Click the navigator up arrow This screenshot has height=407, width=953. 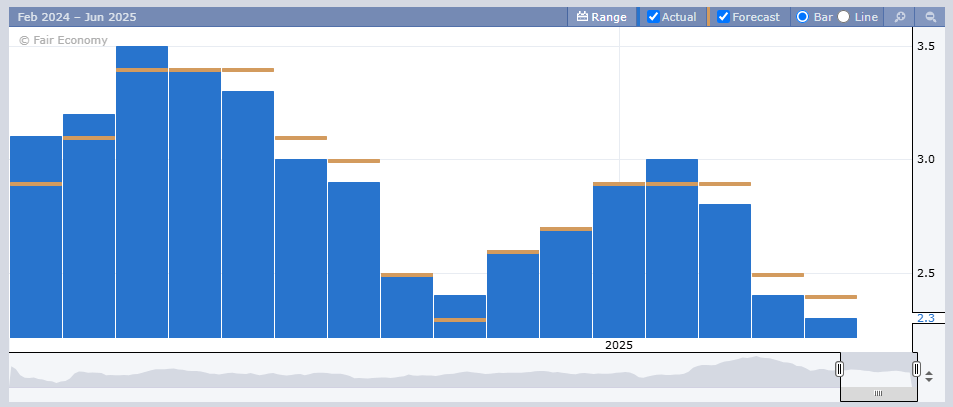[x=929, y=375]
